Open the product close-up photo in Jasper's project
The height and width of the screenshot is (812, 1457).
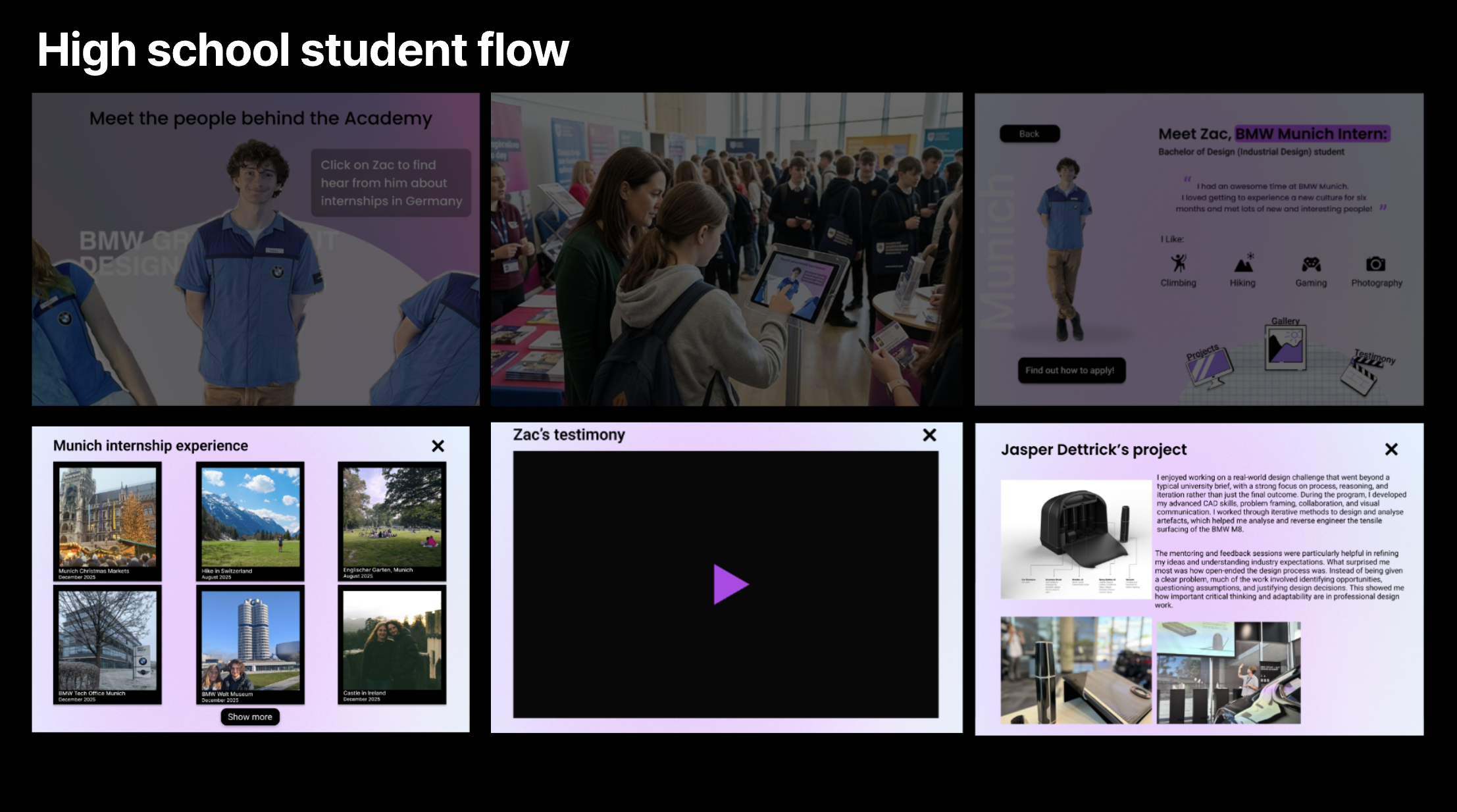1077,670
